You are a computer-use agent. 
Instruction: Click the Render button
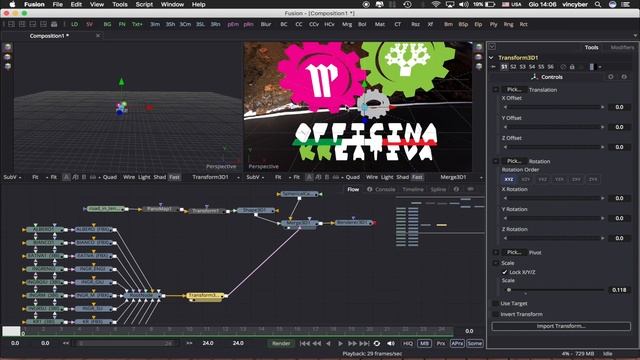pos(281,343)
